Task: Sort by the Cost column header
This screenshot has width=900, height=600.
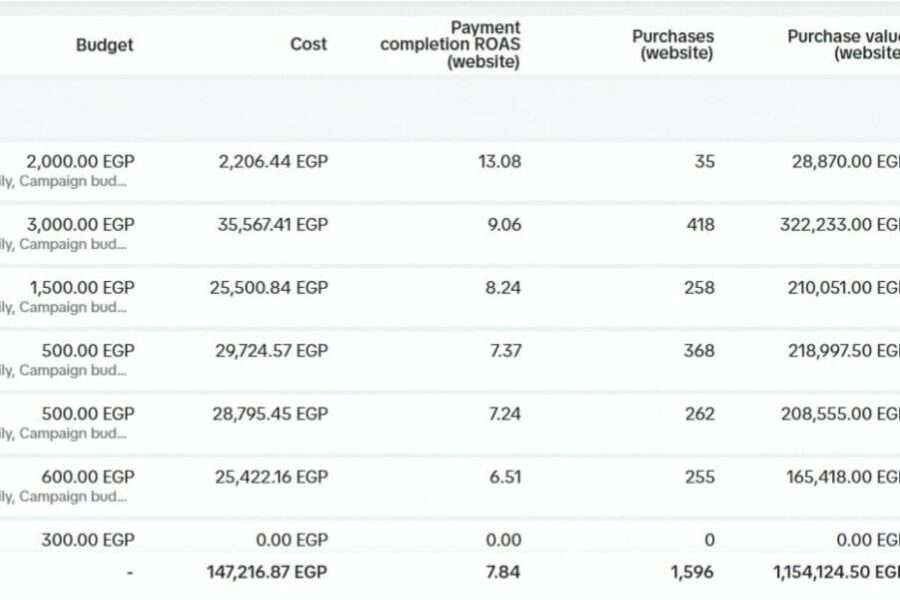Action: 308,45
